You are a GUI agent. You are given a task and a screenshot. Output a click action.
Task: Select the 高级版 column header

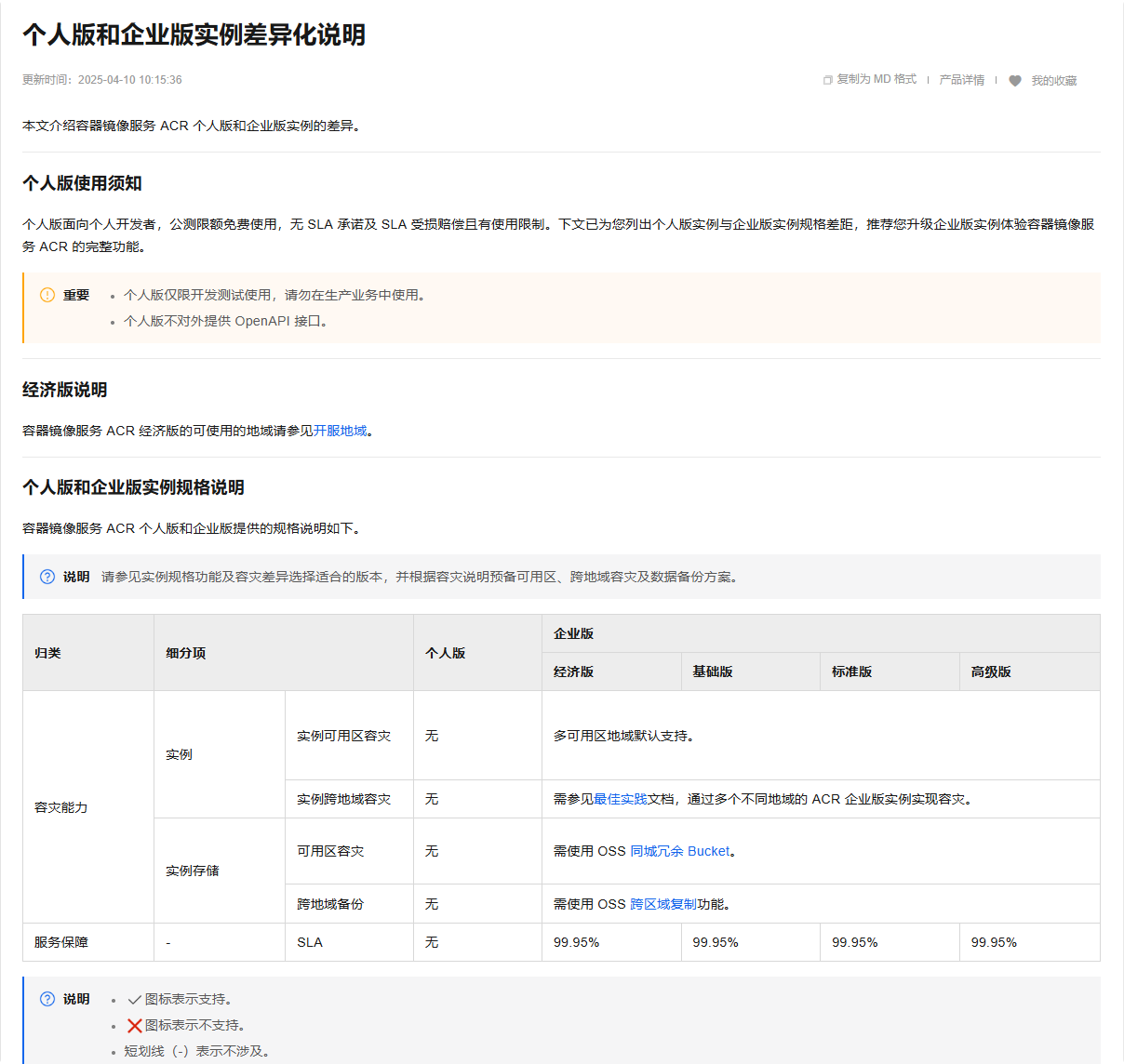pos(991,672)
